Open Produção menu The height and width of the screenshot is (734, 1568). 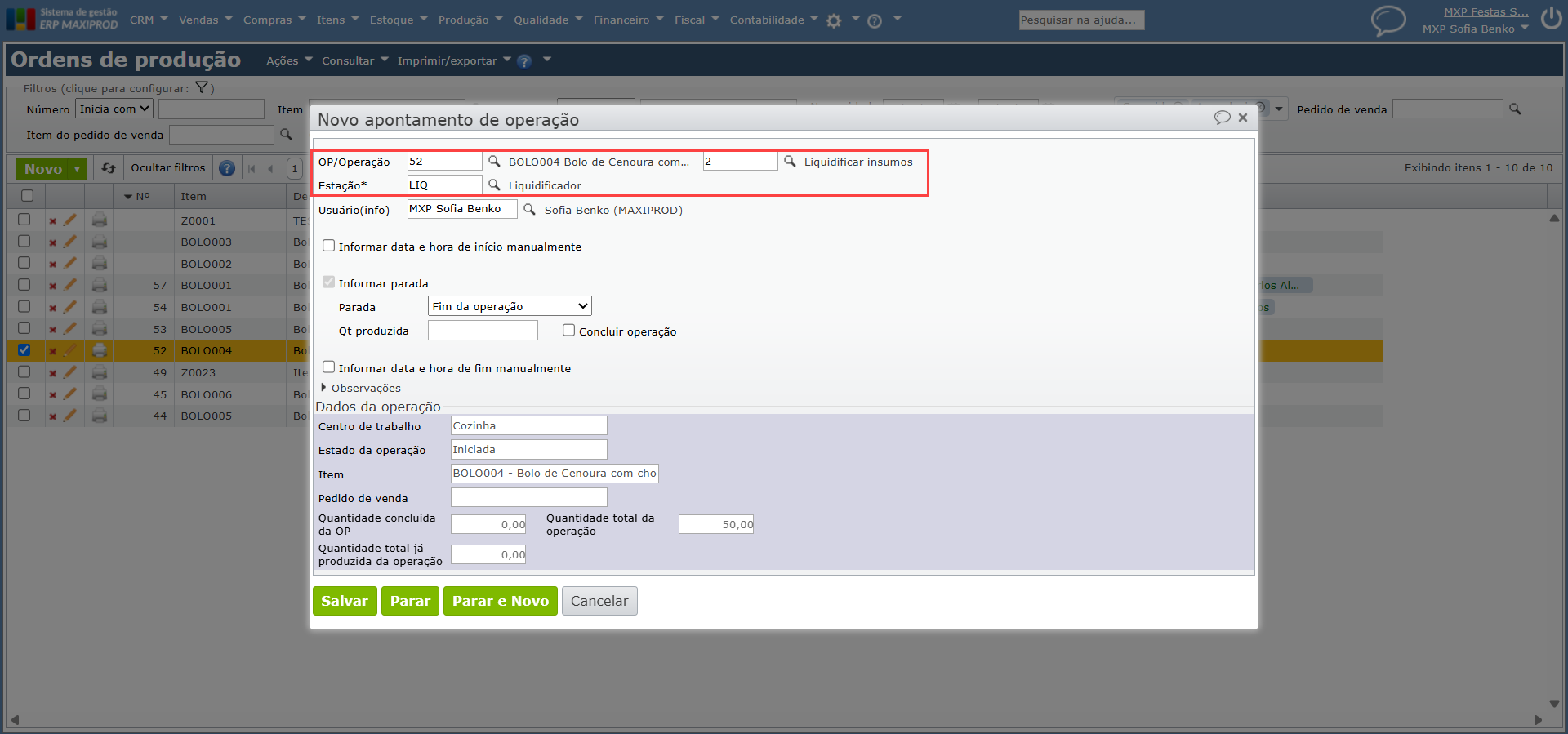[x=470, y=20]
